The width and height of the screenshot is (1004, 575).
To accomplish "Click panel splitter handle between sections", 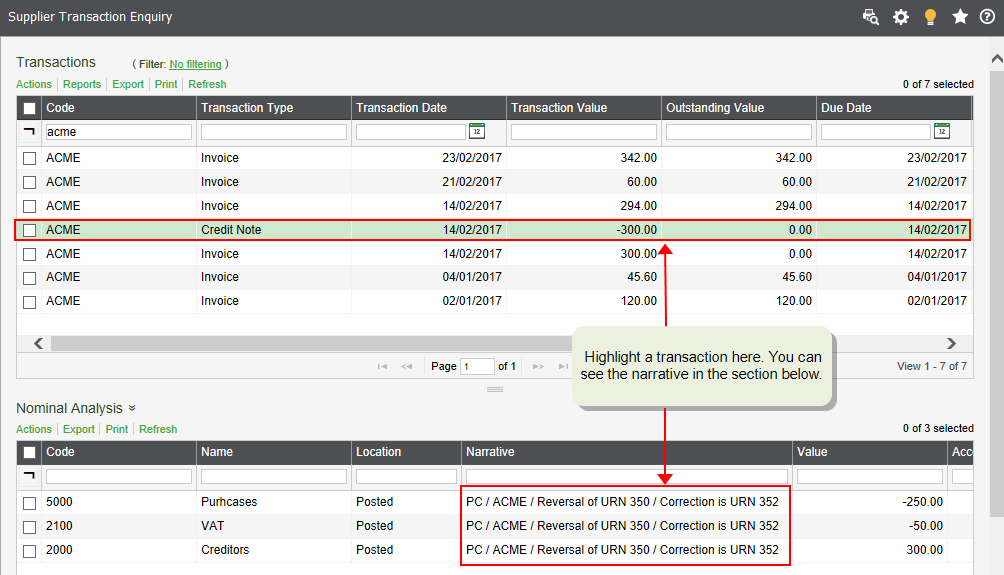I will click(x=495, y=389).
